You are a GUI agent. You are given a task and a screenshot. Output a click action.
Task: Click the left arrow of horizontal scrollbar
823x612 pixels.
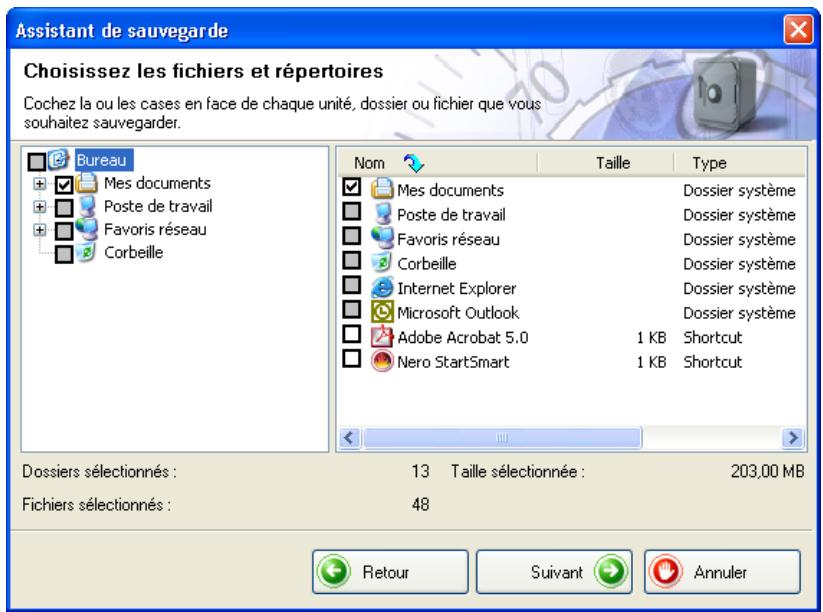click(x=350, y=437)
